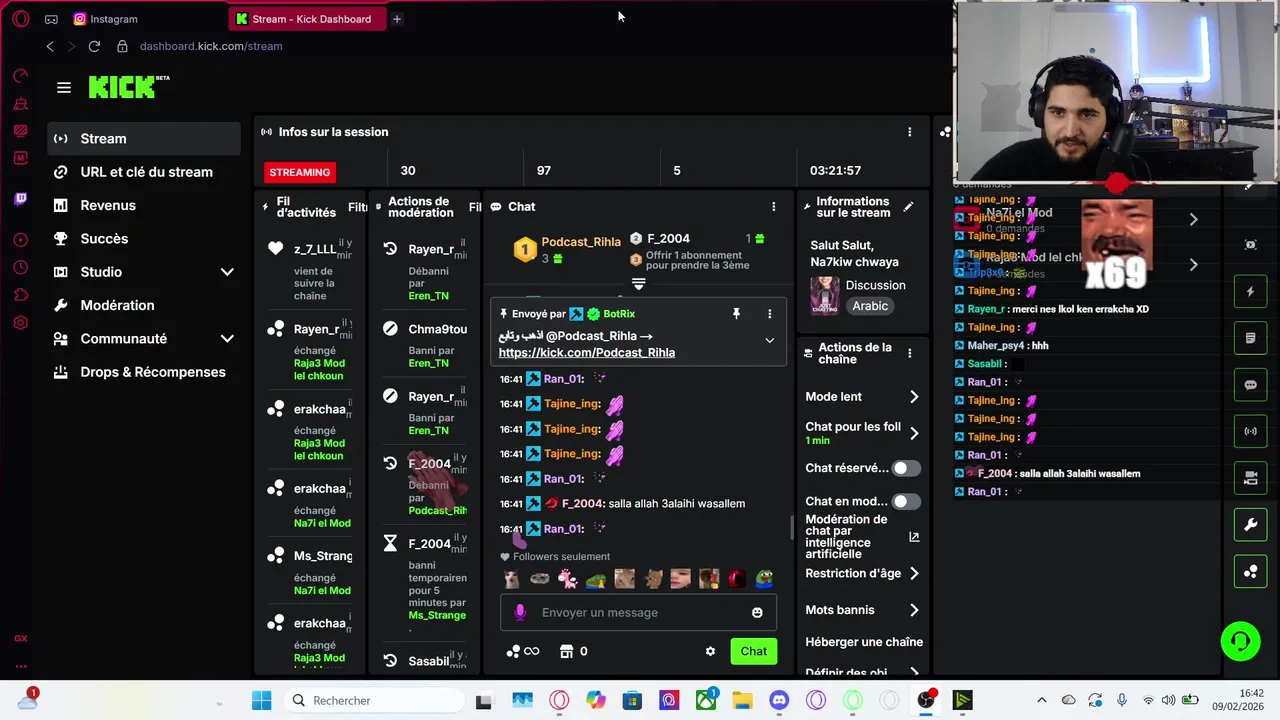Open Drops & Récompenses

pyautogui.click(x=144, y=372)
